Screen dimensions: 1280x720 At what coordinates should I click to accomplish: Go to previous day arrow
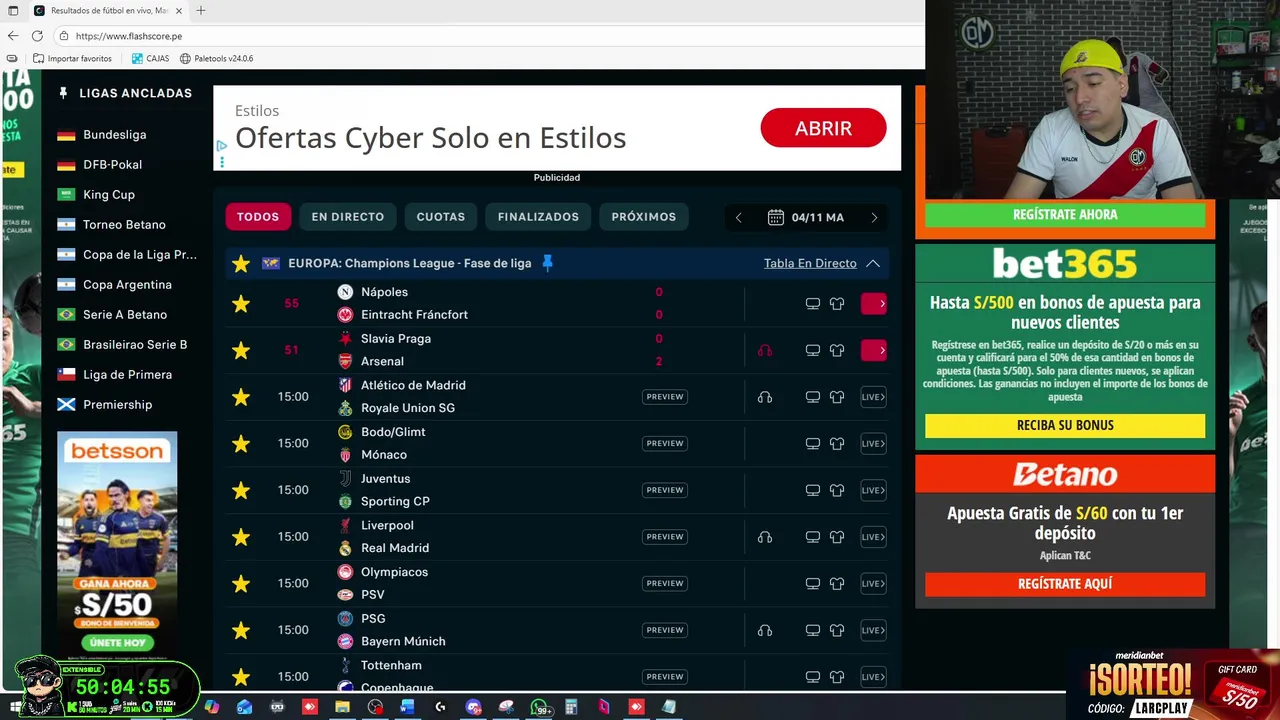(739, 217)
